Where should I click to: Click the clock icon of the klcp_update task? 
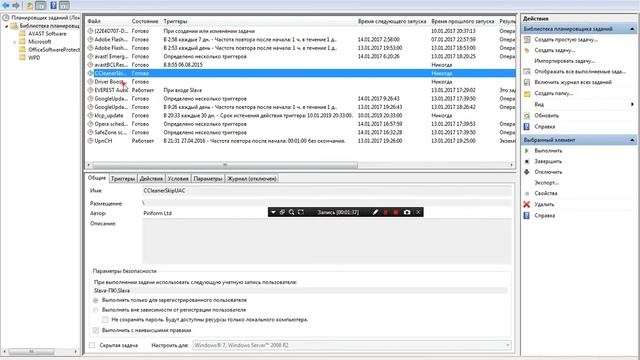tap(91, 116)
